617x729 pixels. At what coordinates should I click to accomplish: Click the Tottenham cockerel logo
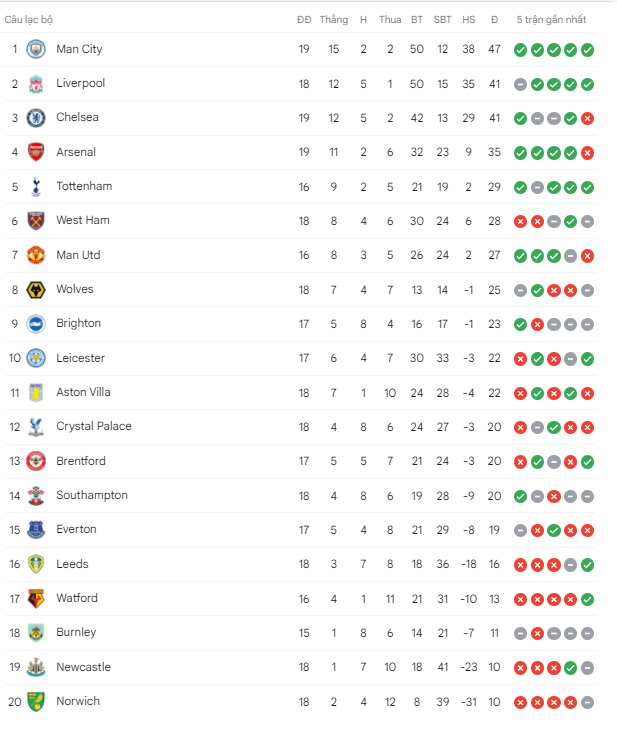pyautogui.click(x=36, y=187)
